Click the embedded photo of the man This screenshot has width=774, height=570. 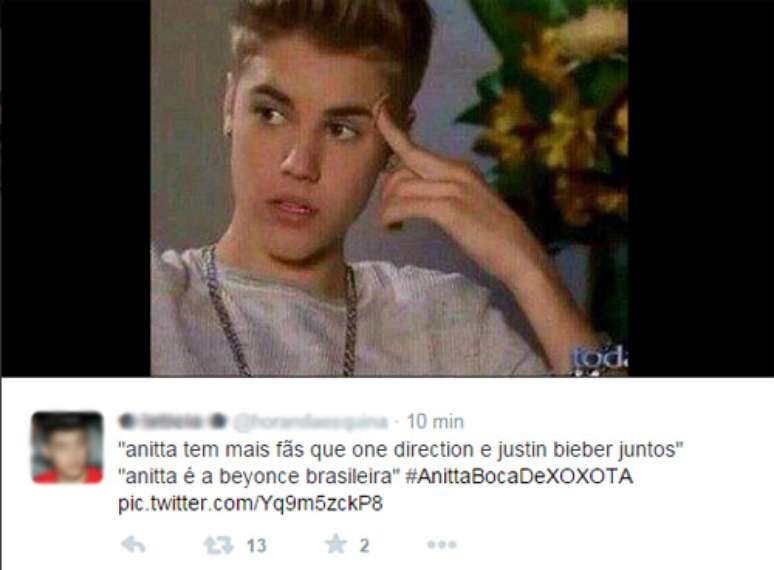click(389, 188)
